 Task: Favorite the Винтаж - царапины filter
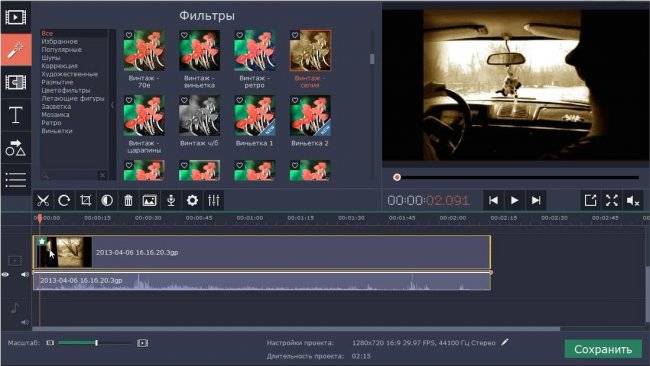pos(129,100)
